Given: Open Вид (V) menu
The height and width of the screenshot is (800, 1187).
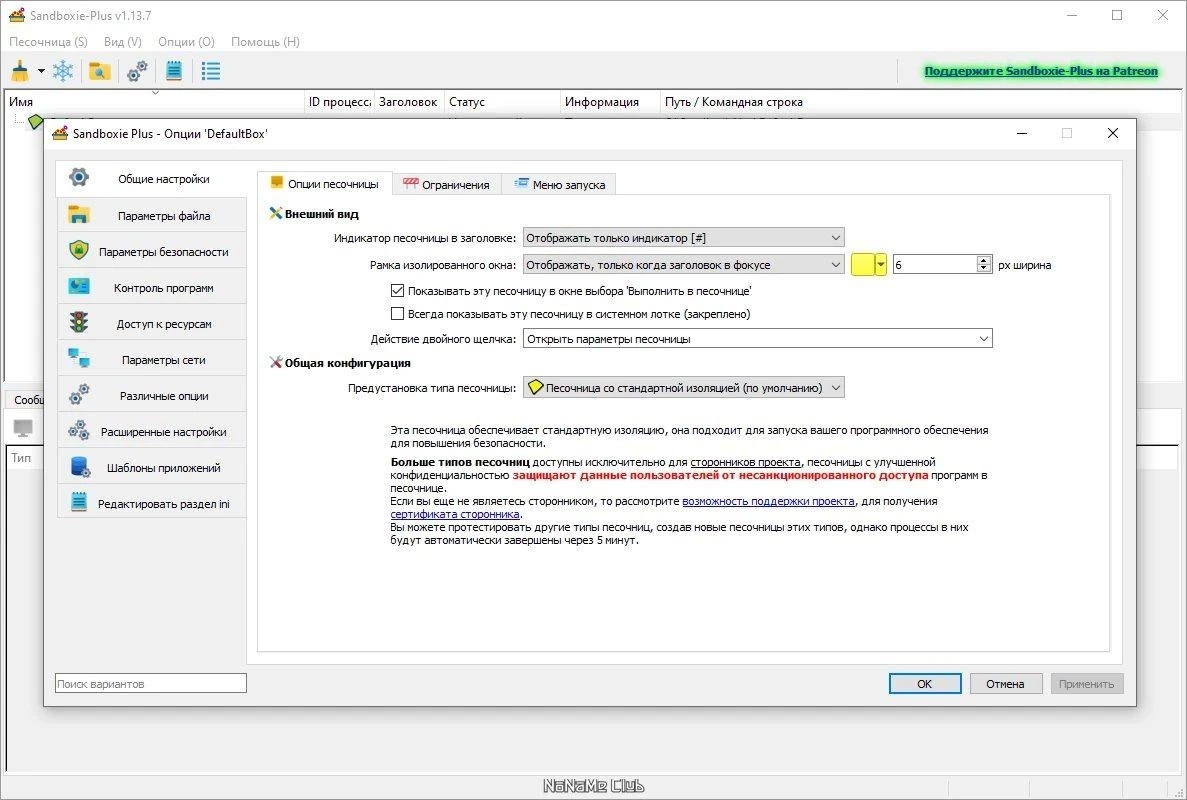Looking at the screenshot, I should pyautogui.click(x=123, y=42).
